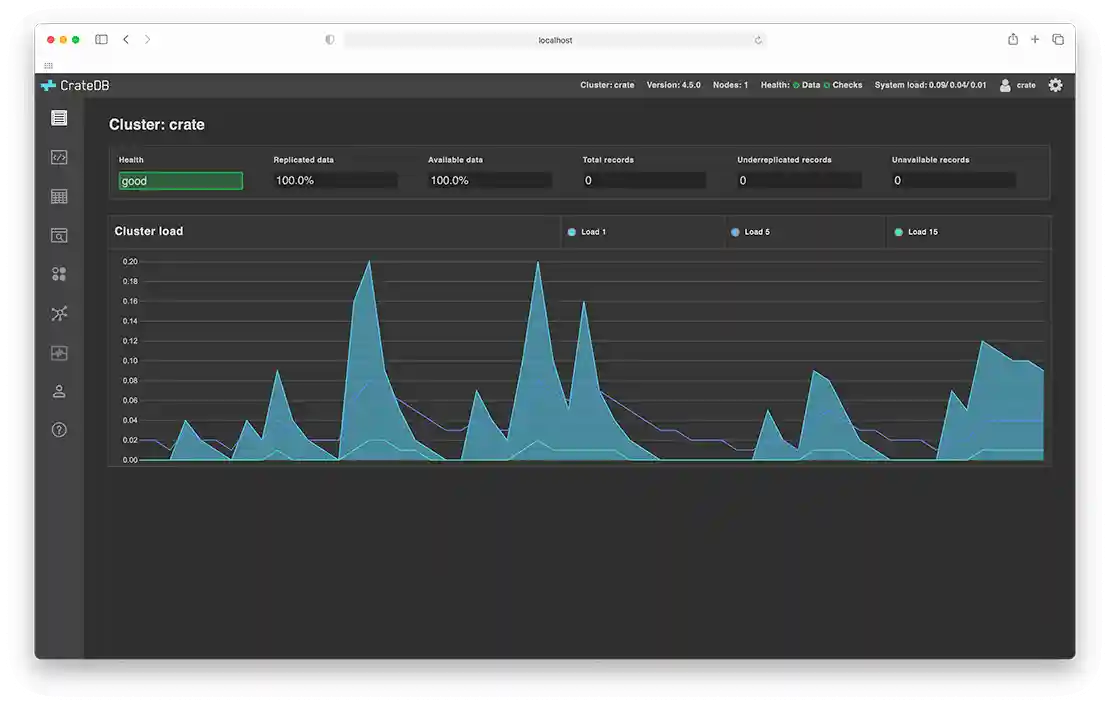
Task: Click the Nodes cluster icon
Action: coord(59,274)
